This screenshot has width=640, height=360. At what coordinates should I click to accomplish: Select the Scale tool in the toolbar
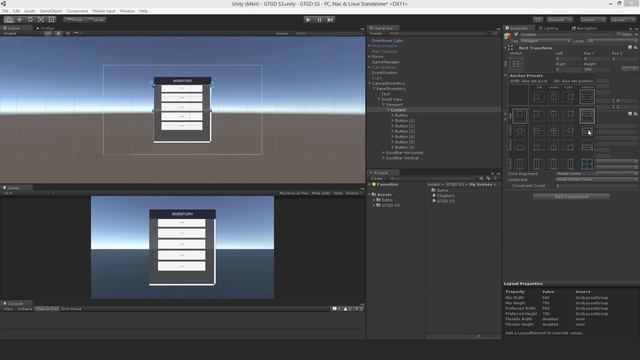point(41,20)
